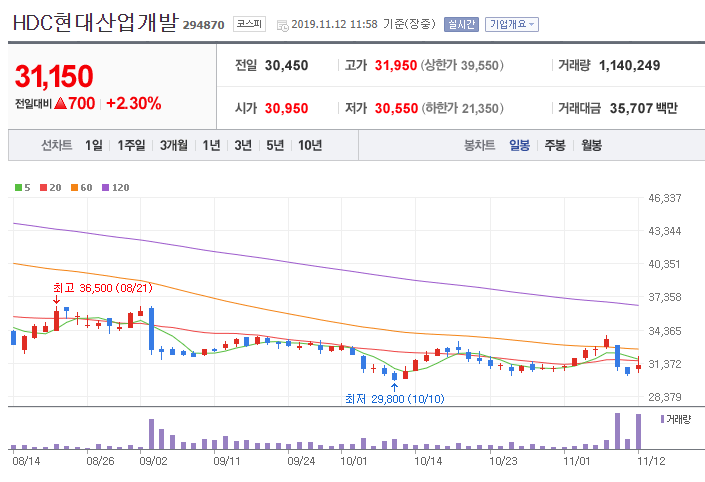Select the 10년 line chart period
705x482 pixels.
click(310, 145)
